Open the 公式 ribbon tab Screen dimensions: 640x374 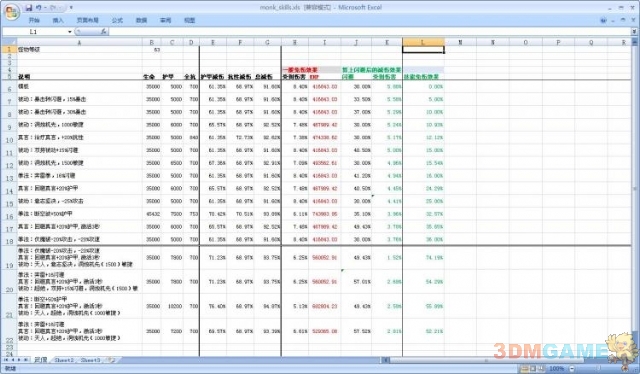pos(117,20)
